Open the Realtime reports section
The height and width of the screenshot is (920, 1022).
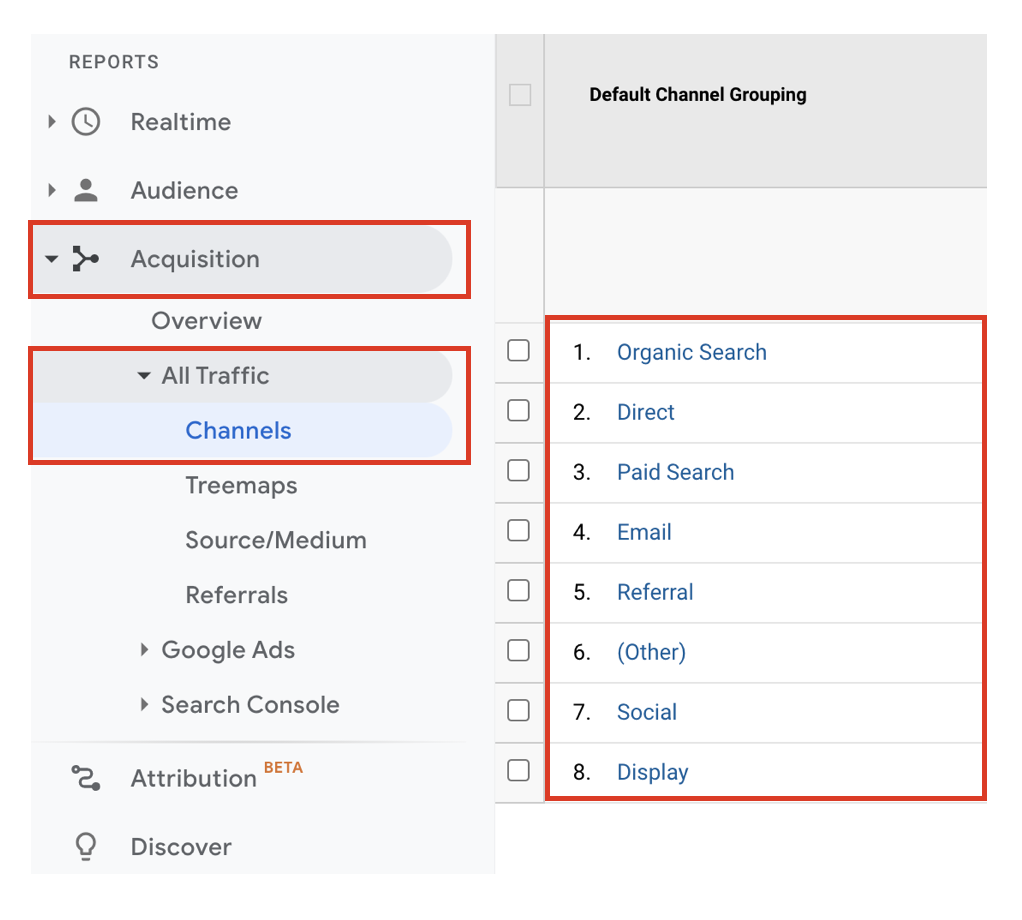[x=181, y=122]
